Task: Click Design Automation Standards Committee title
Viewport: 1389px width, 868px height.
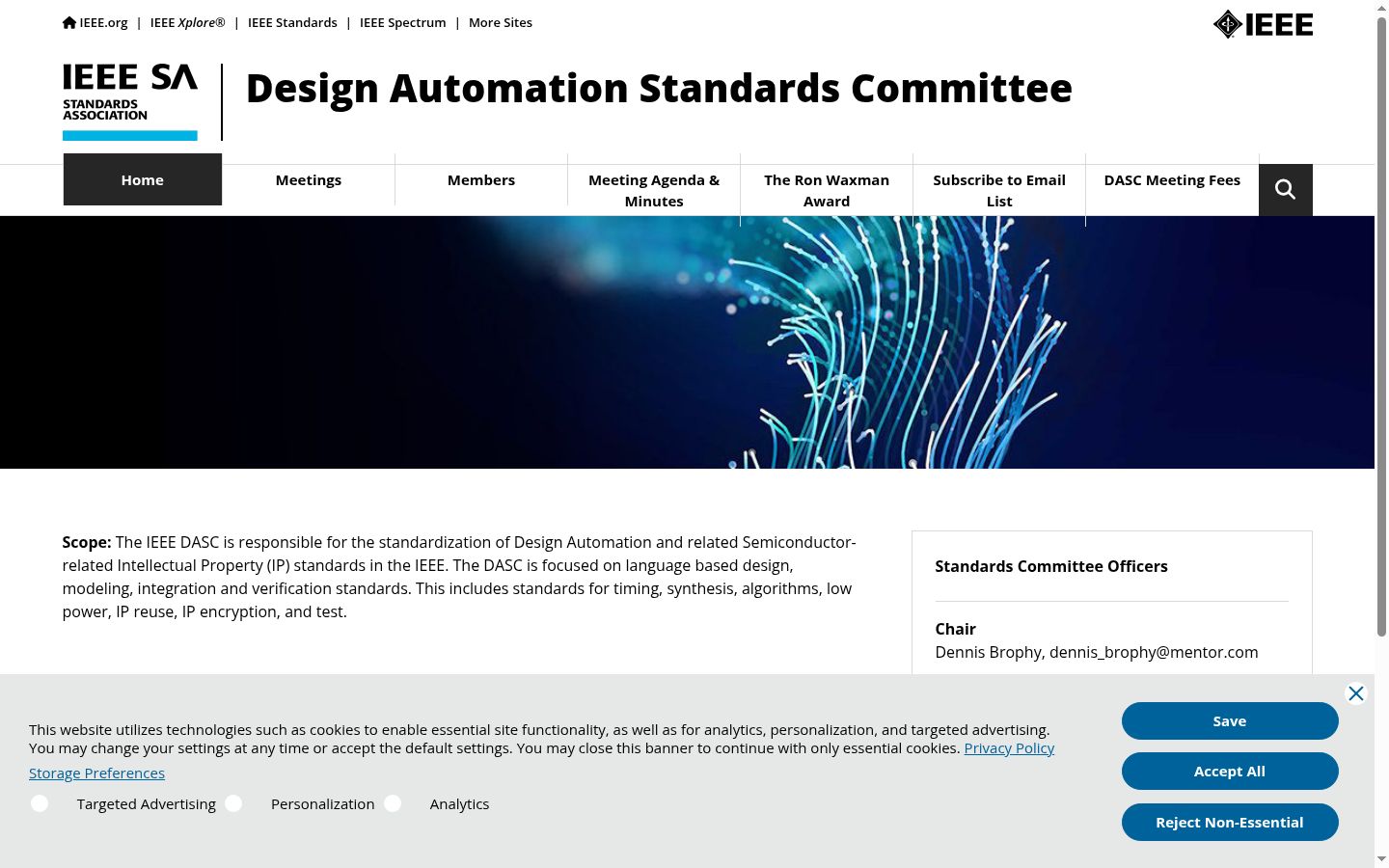Action: coord(659,88)
